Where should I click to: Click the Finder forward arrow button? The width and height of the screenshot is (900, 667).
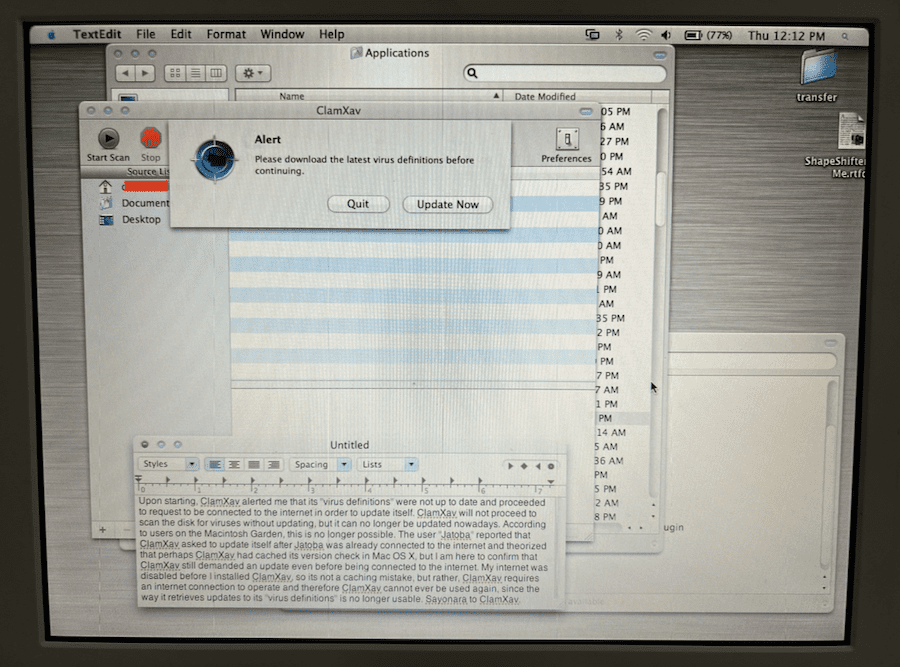coord(145,73)
